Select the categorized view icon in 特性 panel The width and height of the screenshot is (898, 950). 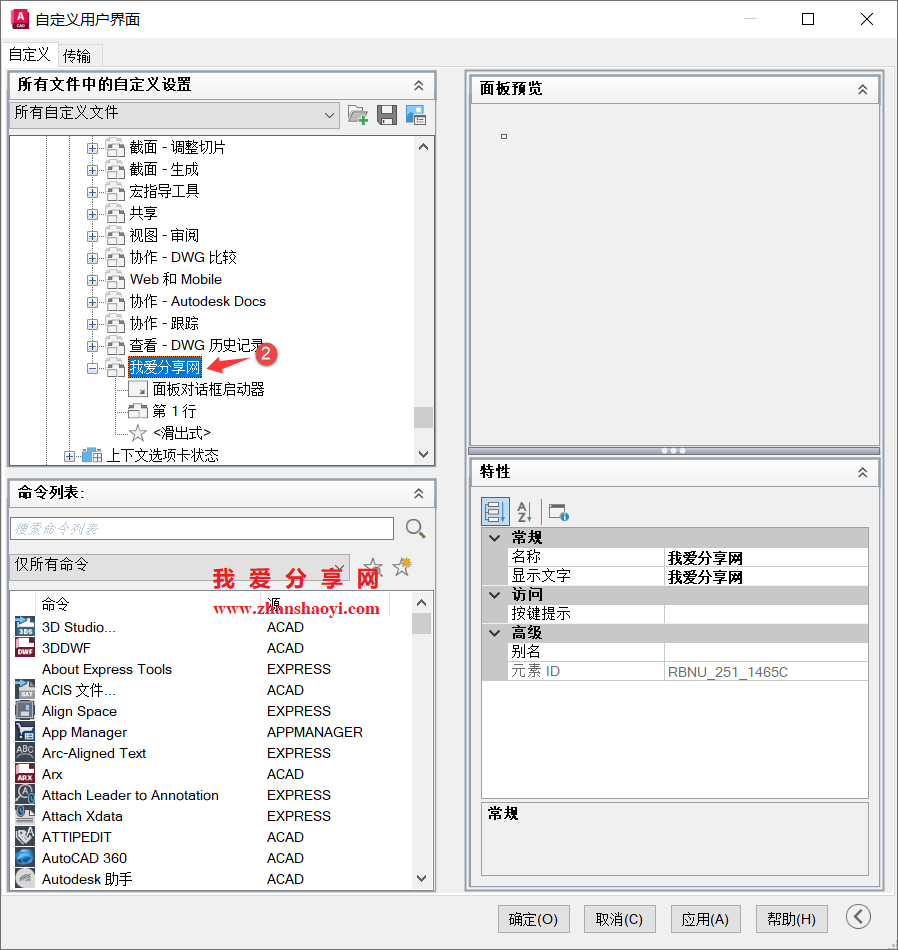pyautogui.click(x=495, y=511)
